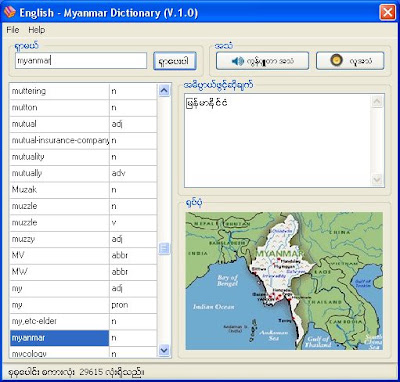Open the File menu

[13, 30]
